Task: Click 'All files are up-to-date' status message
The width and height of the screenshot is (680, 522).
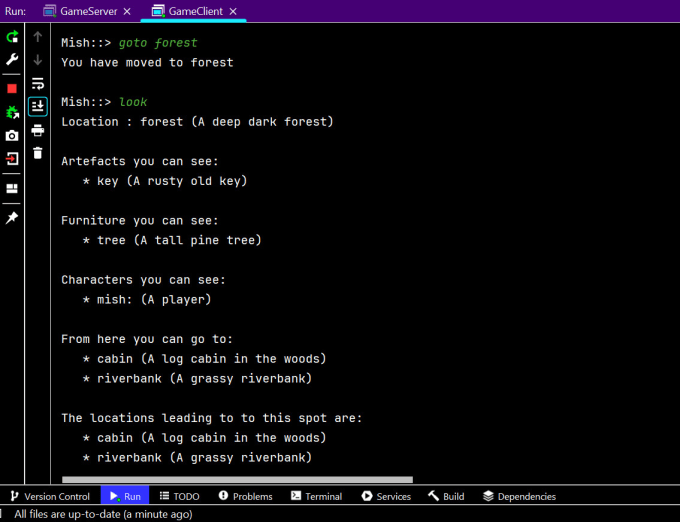Action: (x=103, y=515)
